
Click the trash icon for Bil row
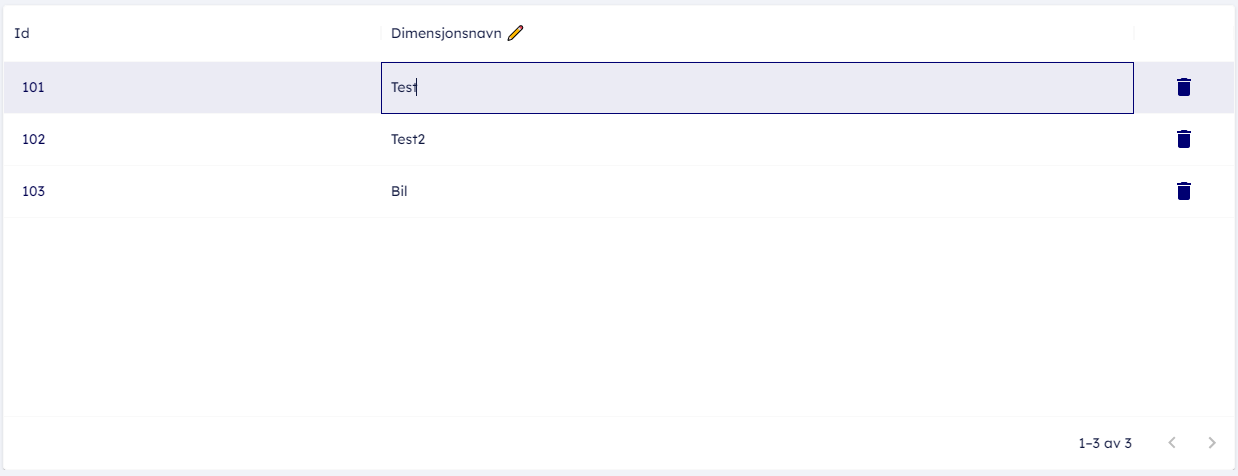[x=1184, y=191]
